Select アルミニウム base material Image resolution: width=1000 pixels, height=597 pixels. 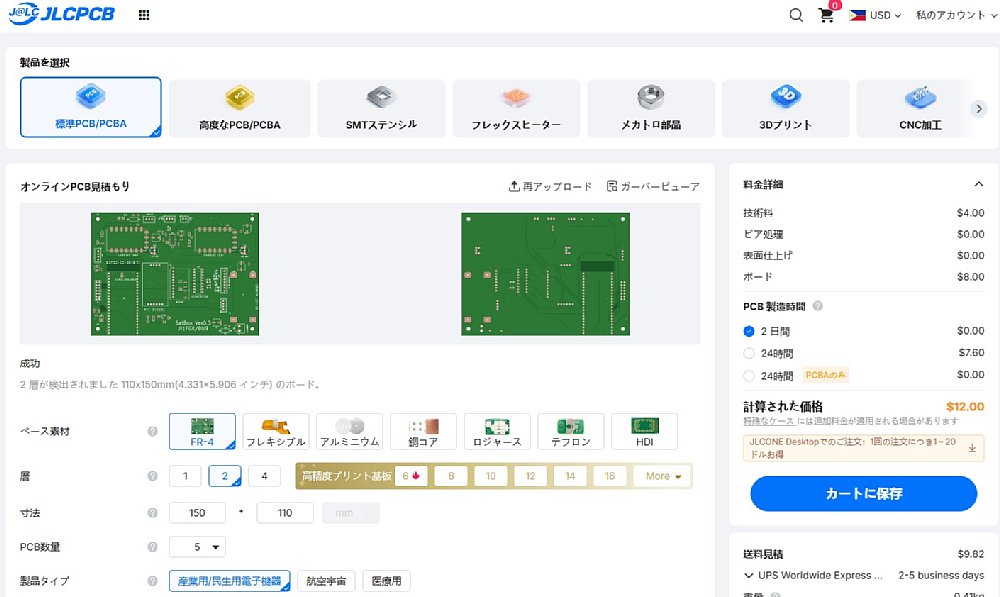(349, 431)
